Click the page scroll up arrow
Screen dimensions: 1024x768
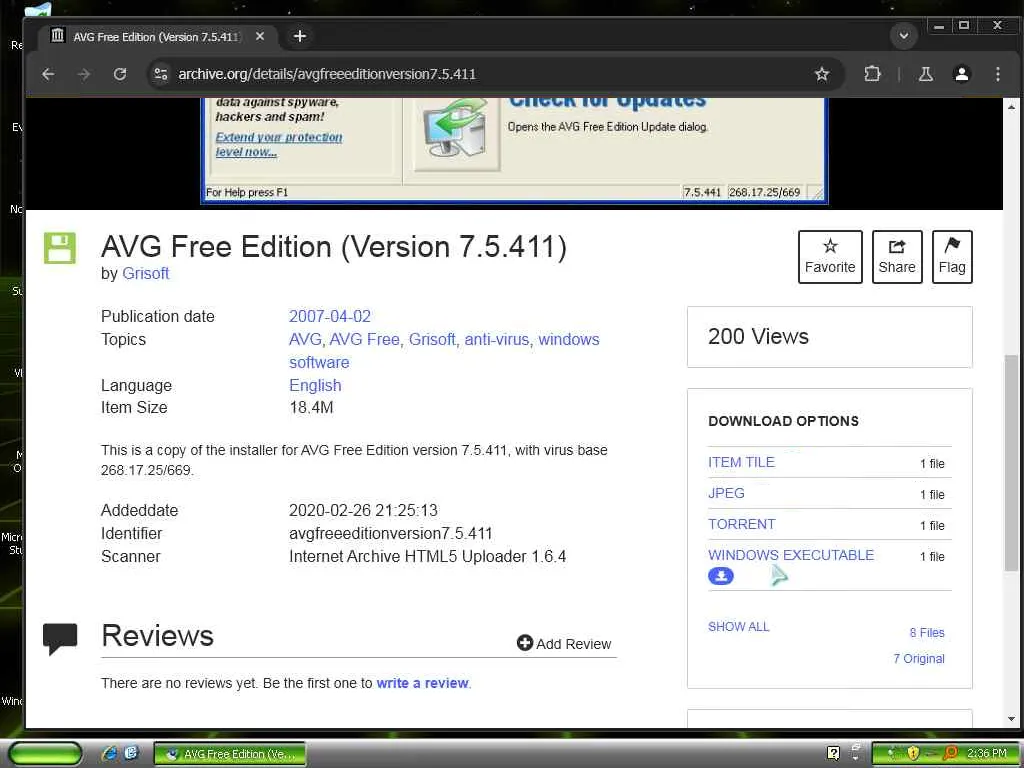pyautogui.click(x=1011, y=106)
